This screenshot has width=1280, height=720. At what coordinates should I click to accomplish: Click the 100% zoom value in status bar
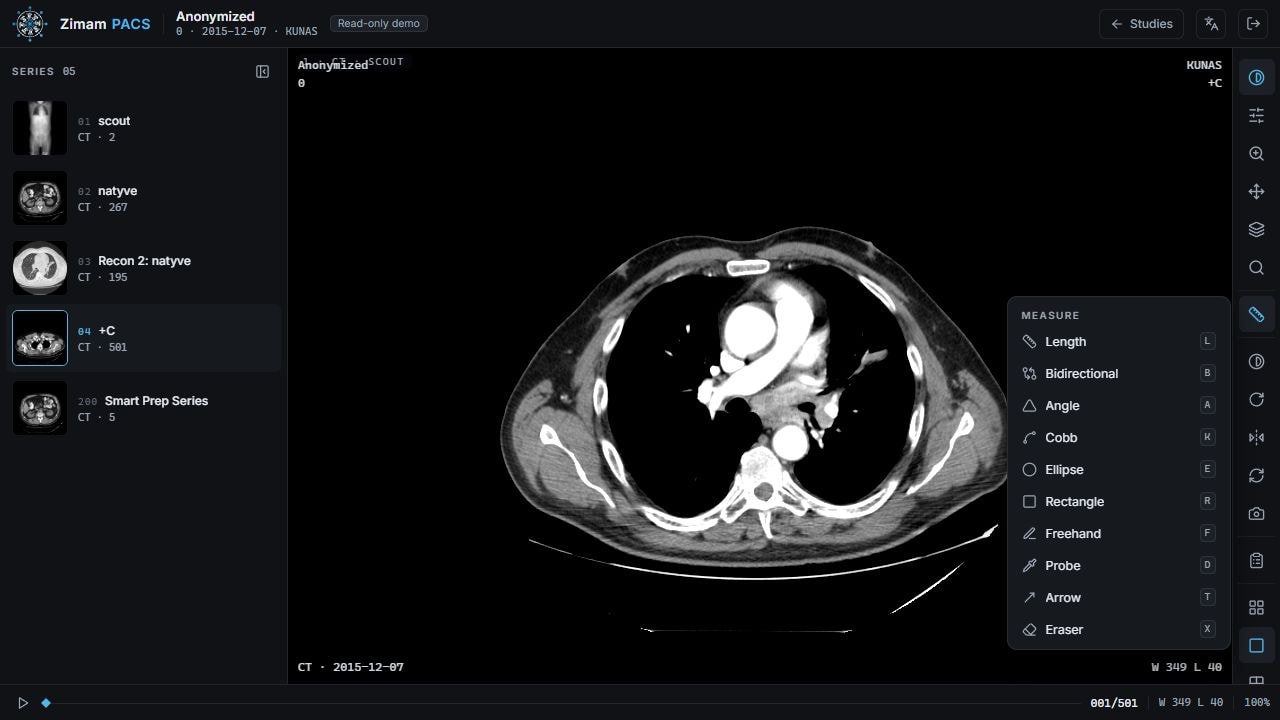[1256, 703]
